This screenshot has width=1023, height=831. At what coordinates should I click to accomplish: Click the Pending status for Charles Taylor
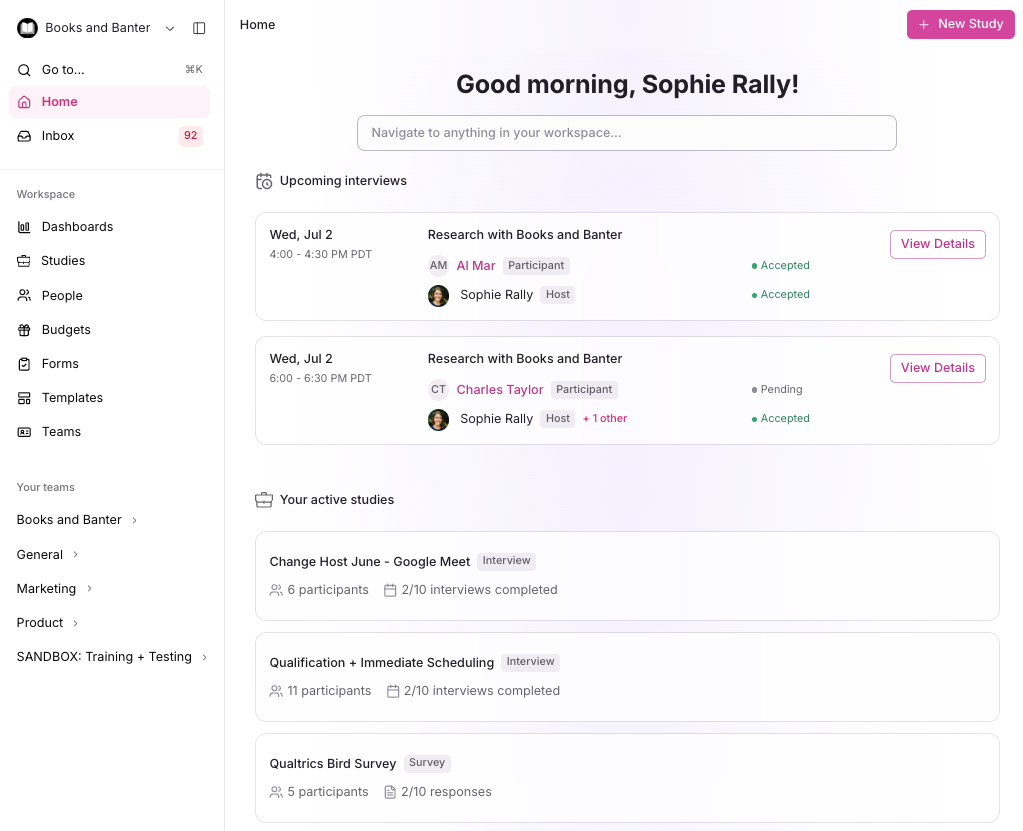777,389
